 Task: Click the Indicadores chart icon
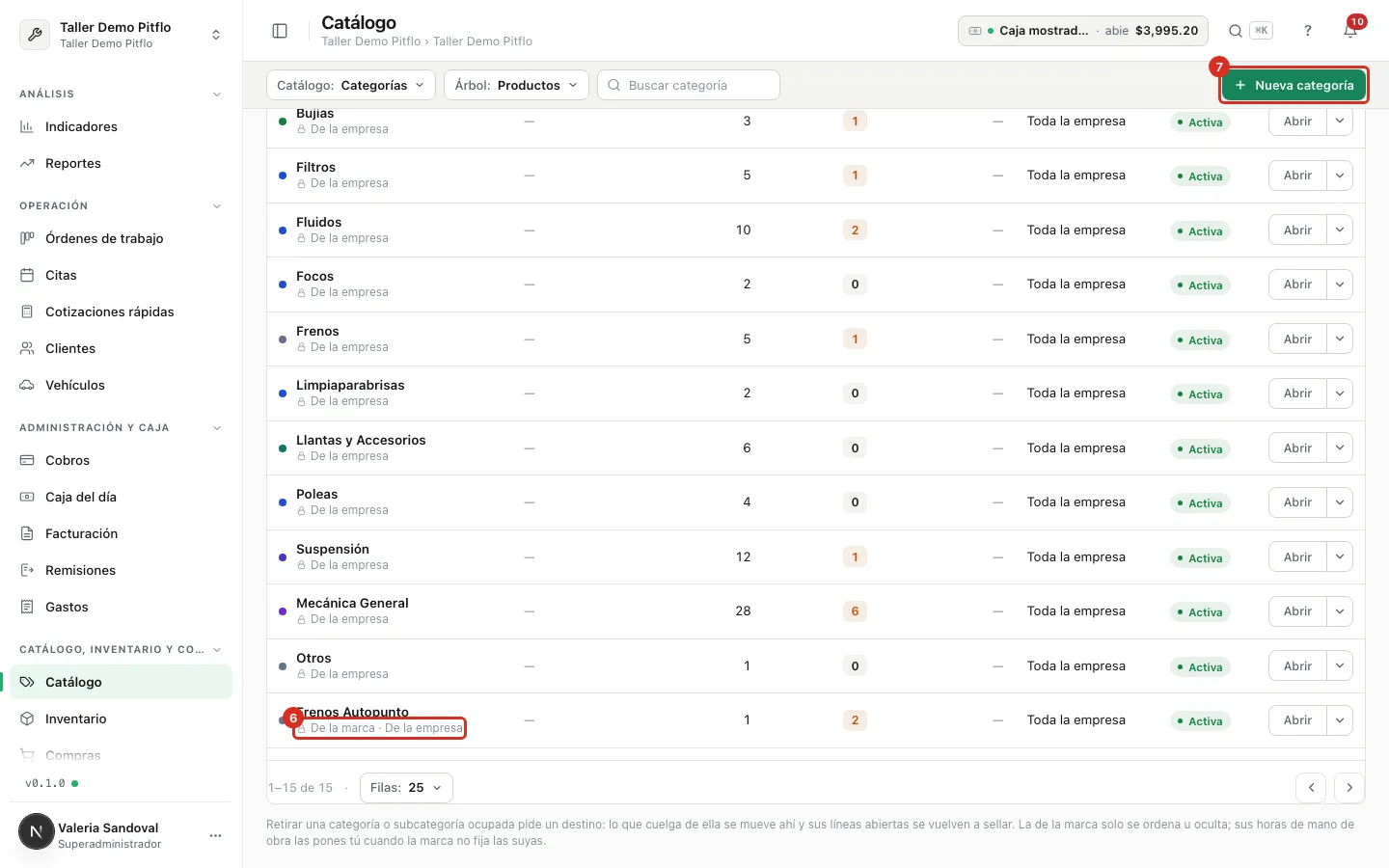pyautogui.click(x=27, y=126)
